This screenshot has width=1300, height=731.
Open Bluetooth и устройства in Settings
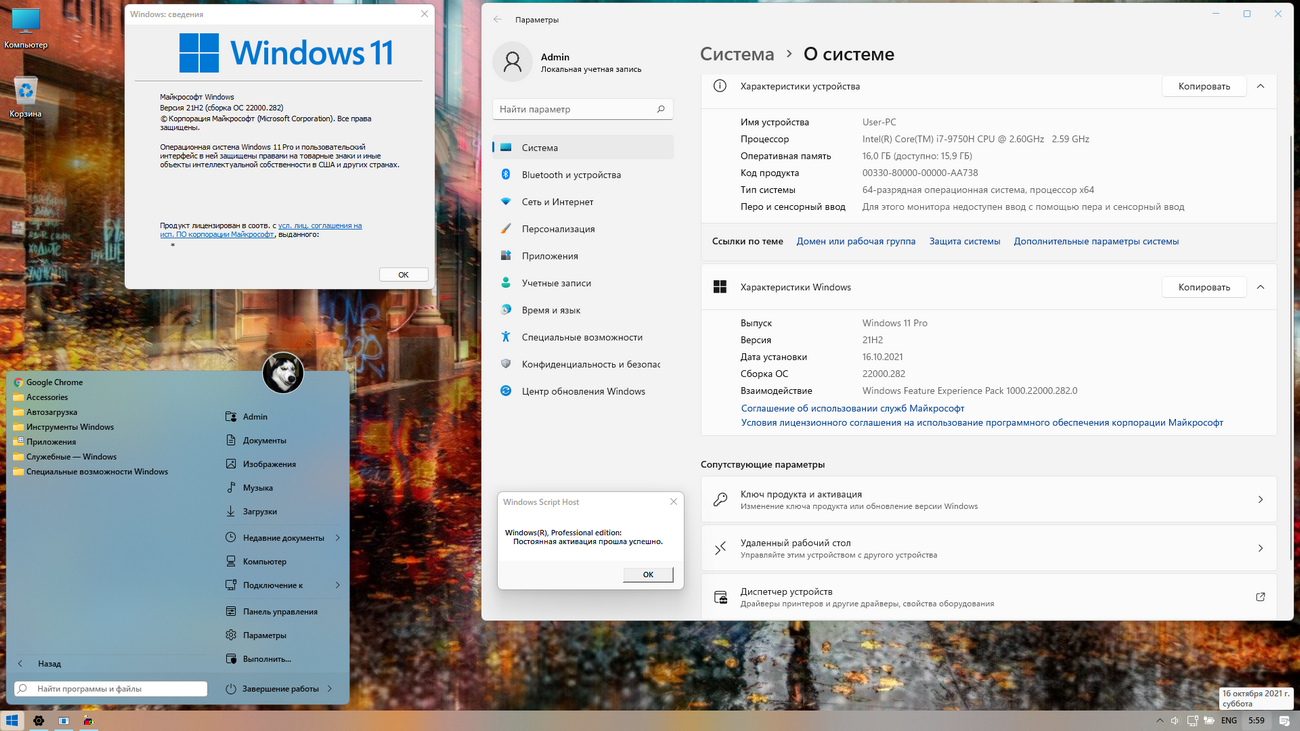click(583, 174)
